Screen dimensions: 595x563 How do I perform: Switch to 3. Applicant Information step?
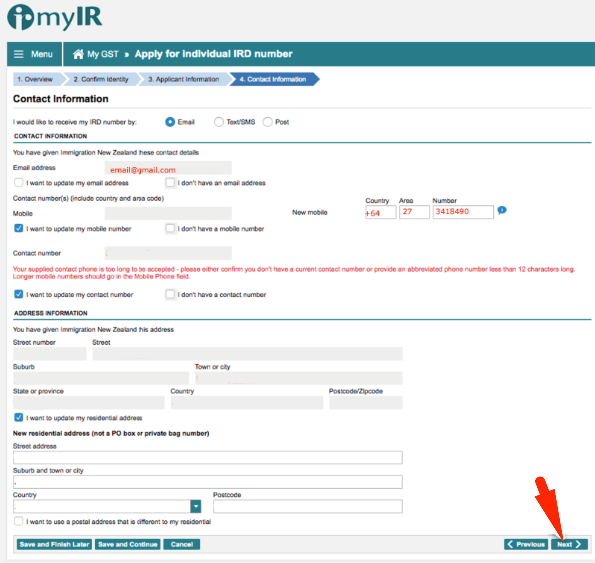(184, 79)
